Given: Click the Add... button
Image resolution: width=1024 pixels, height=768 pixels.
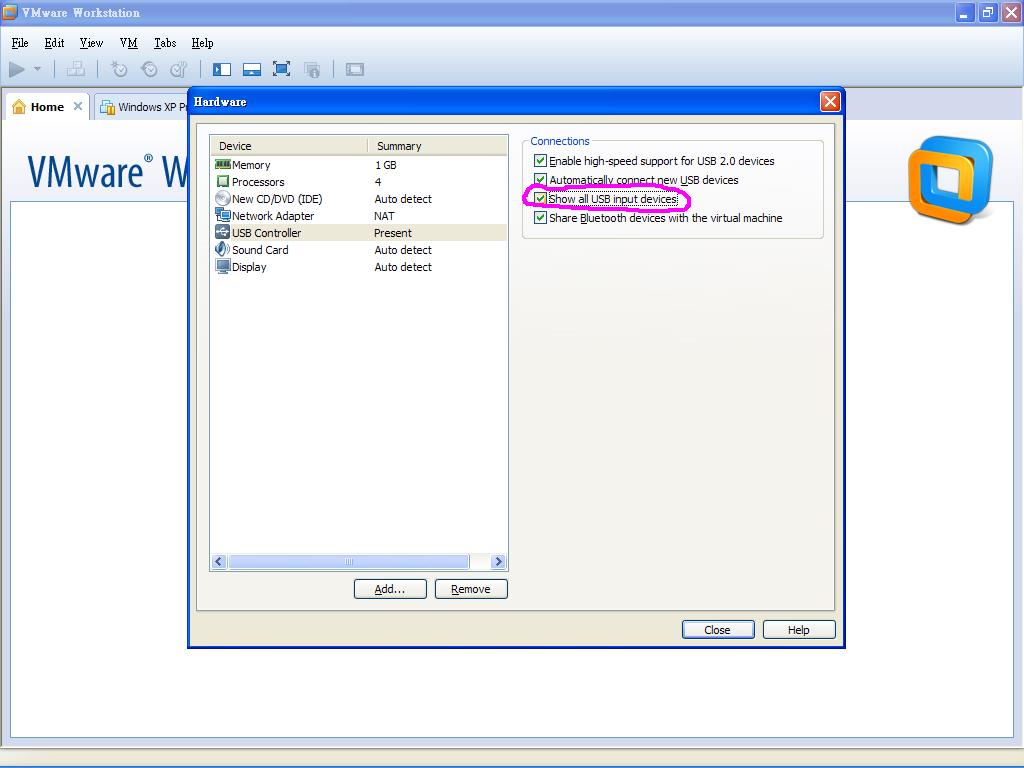Looking at the screenshot, I should click(x=390, y=589).
